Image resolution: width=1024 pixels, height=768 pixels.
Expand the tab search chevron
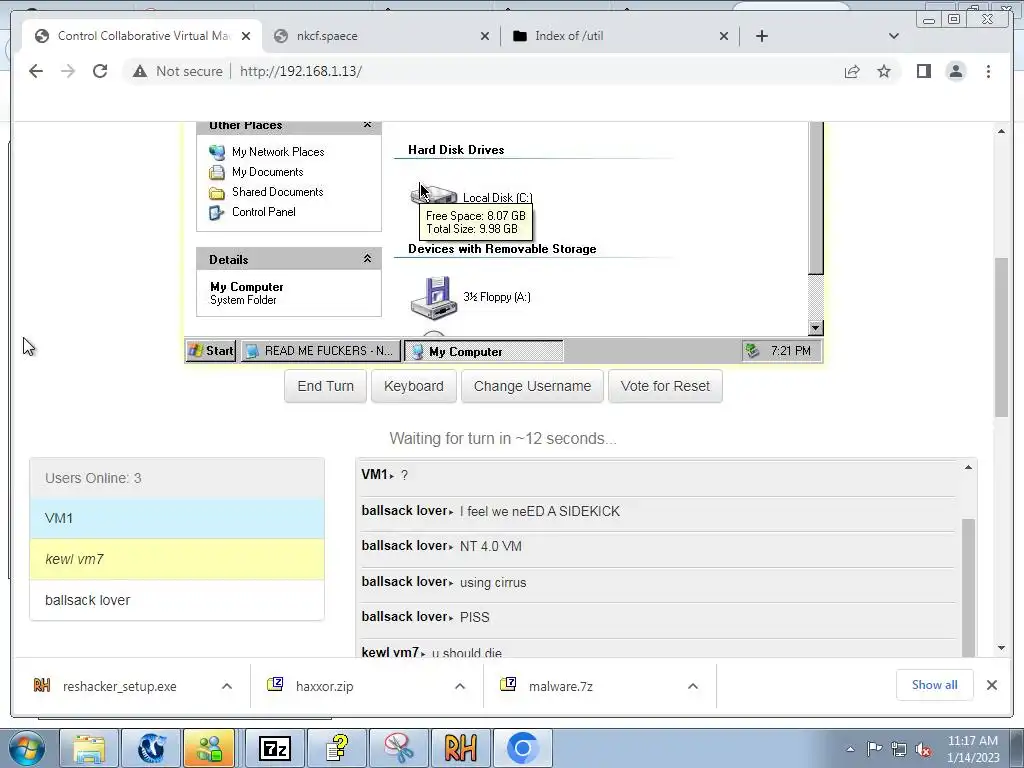[x=893, y=36]
